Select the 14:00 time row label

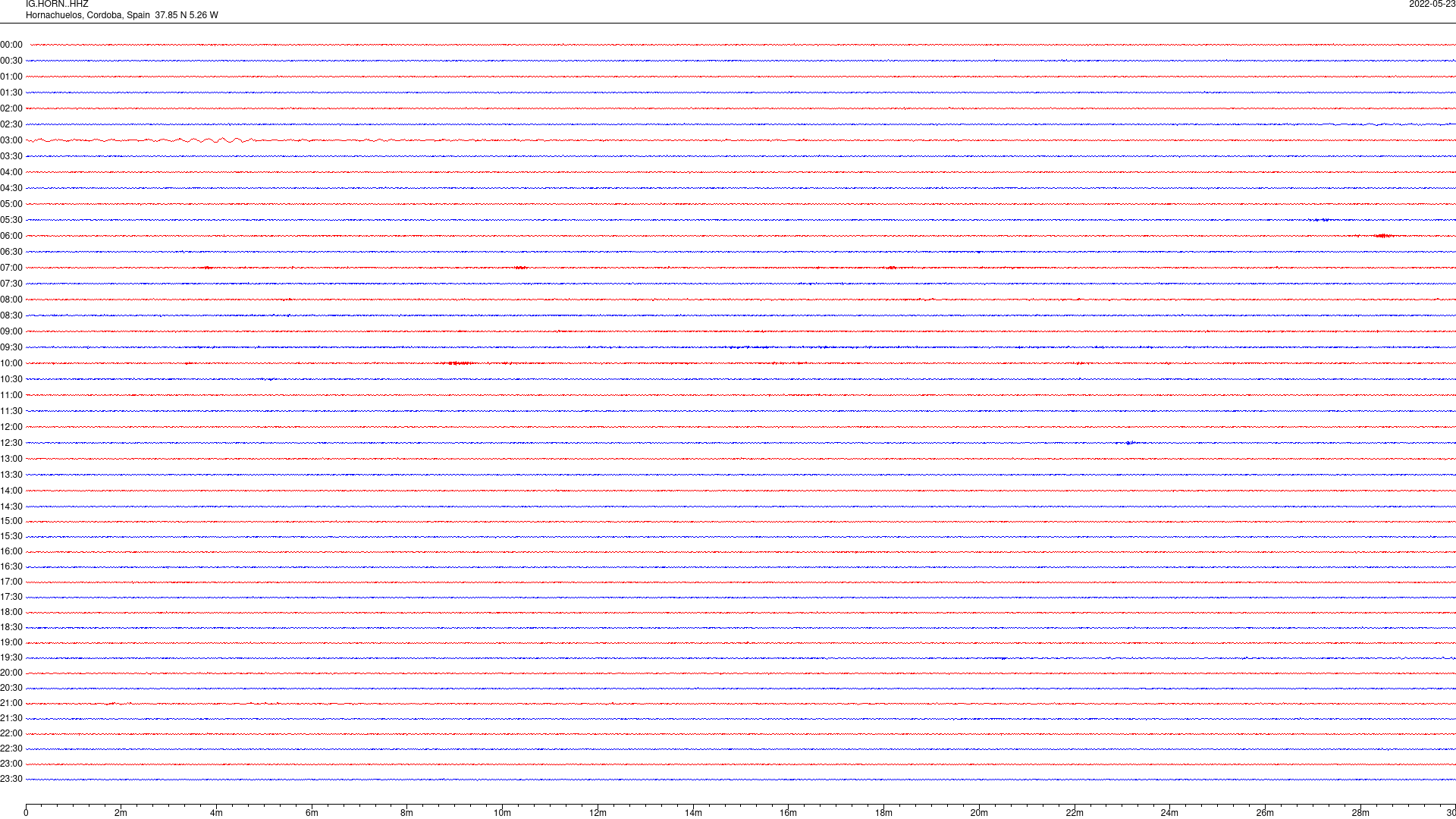point(11,491)
